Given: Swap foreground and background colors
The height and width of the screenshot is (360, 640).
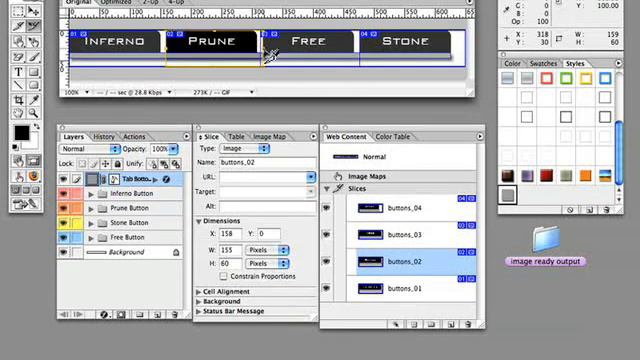Looking at the screenshot, I should coord(36,127).
